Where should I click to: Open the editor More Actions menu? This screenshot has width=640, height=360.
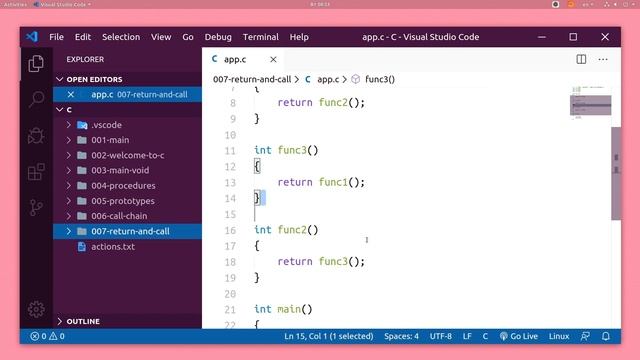tap(603, 59)
